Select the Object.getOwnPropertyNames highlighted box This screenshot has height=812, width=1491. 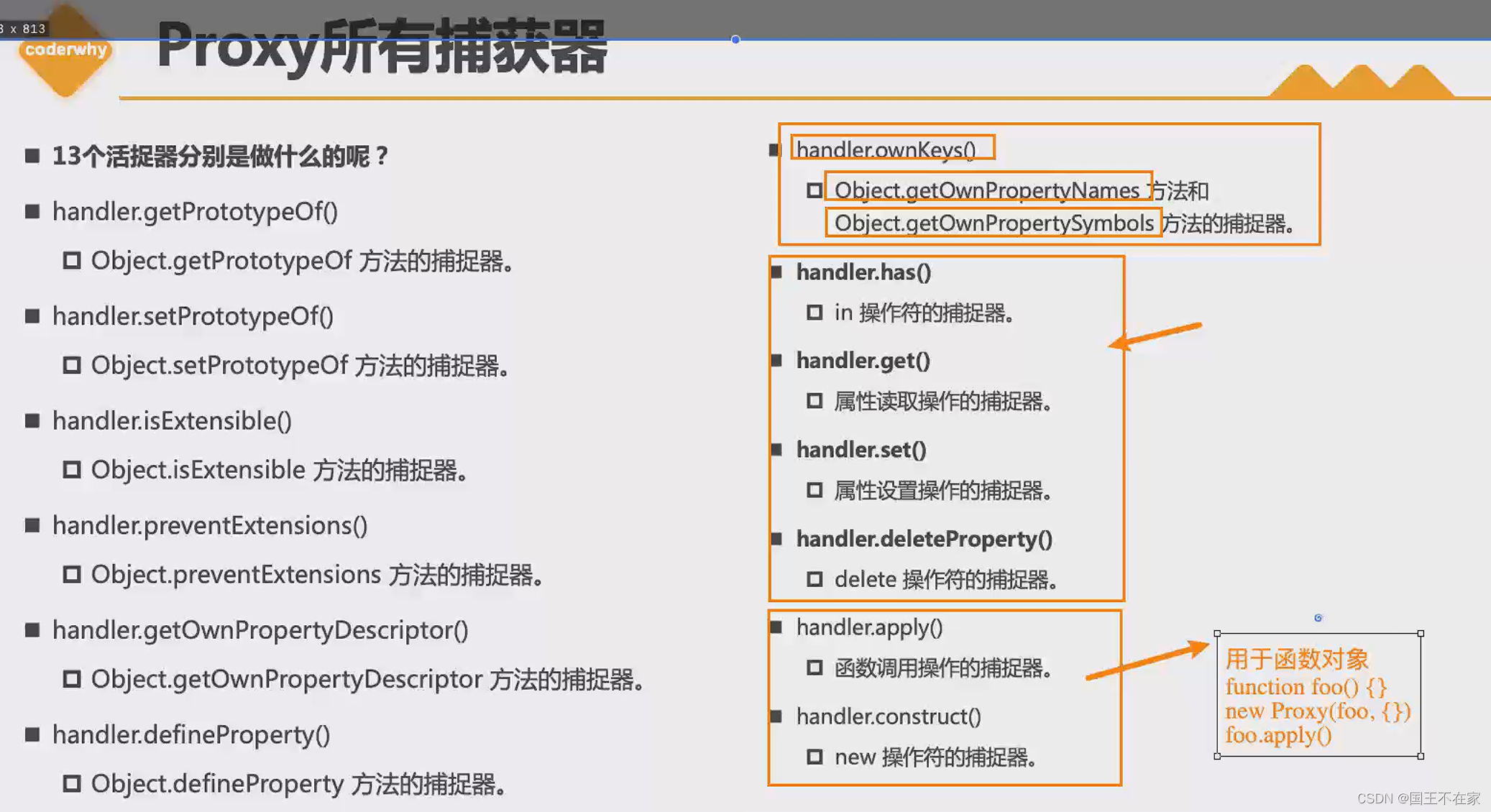(988, 189)
